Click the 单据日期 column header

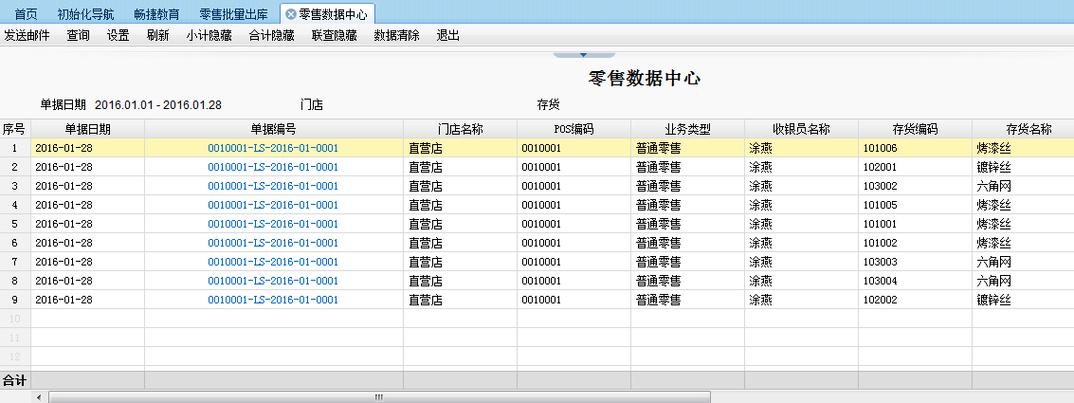coord(88,129)
